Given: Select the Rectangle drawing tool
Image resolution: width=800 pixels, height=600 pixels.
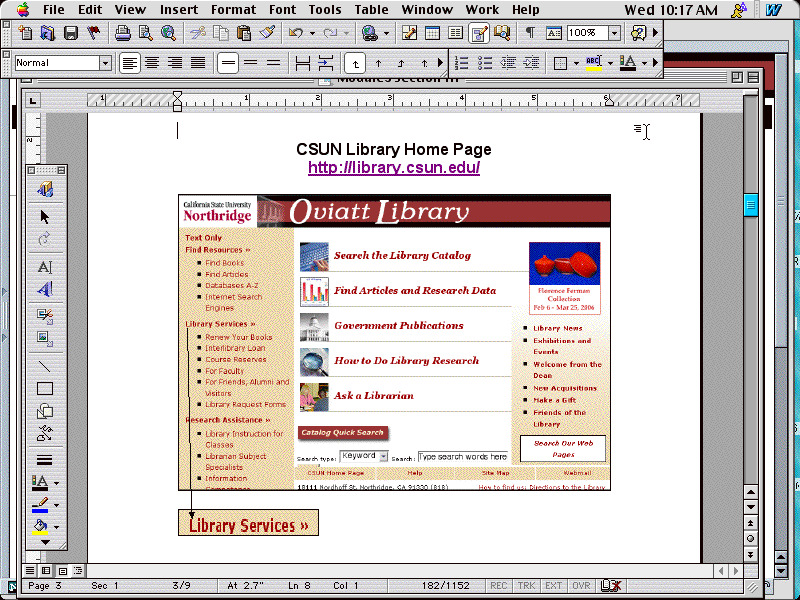Looking at the screenshot, I should [45, 389].
